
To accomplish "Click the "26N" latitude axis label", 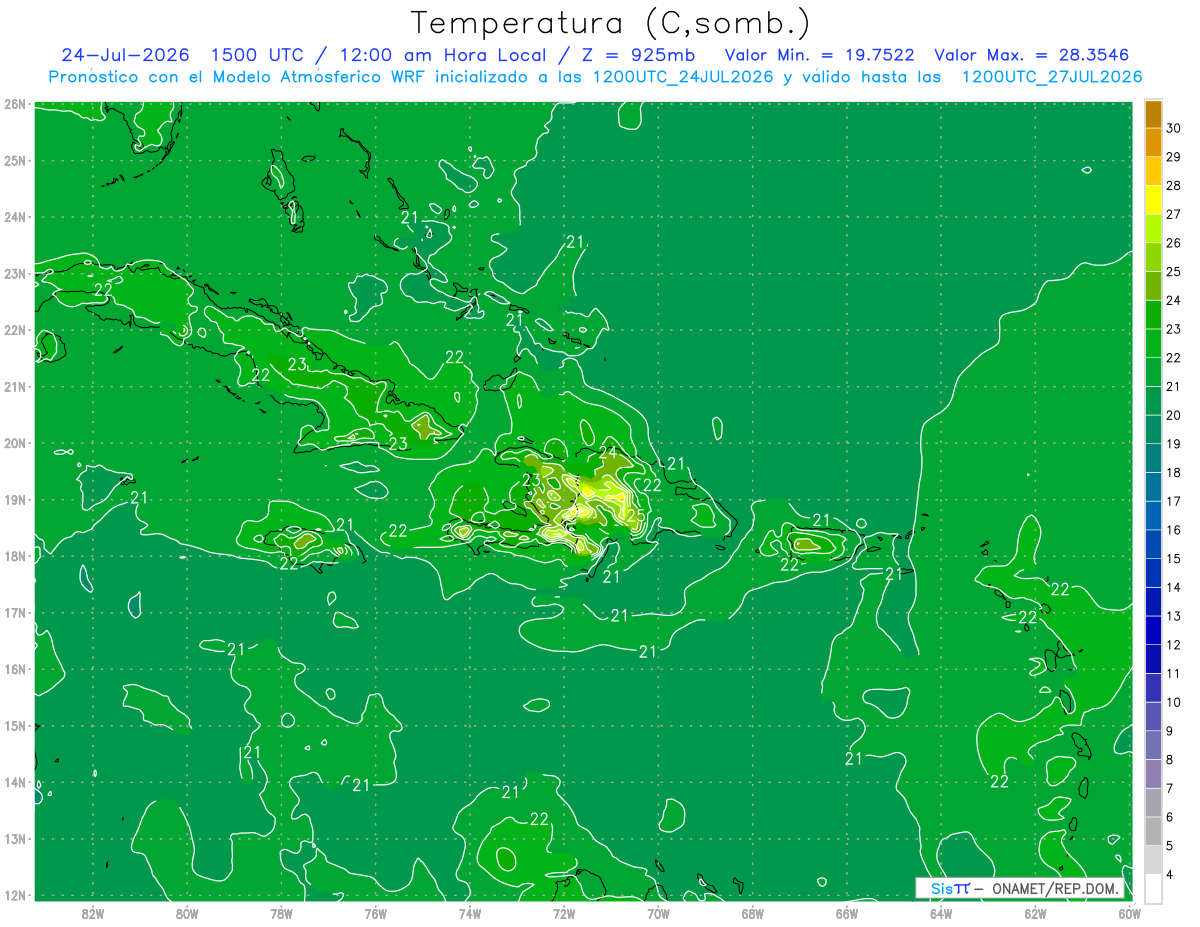I will coord(14,104).
